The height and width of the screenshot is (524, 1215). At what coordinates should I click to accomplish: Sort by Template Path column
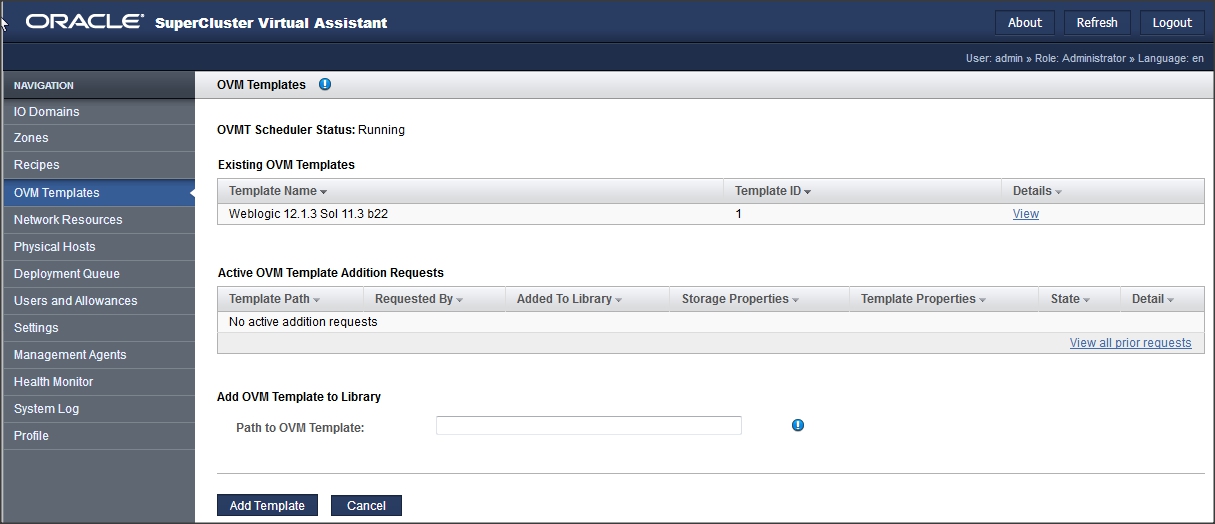(316, 300)
